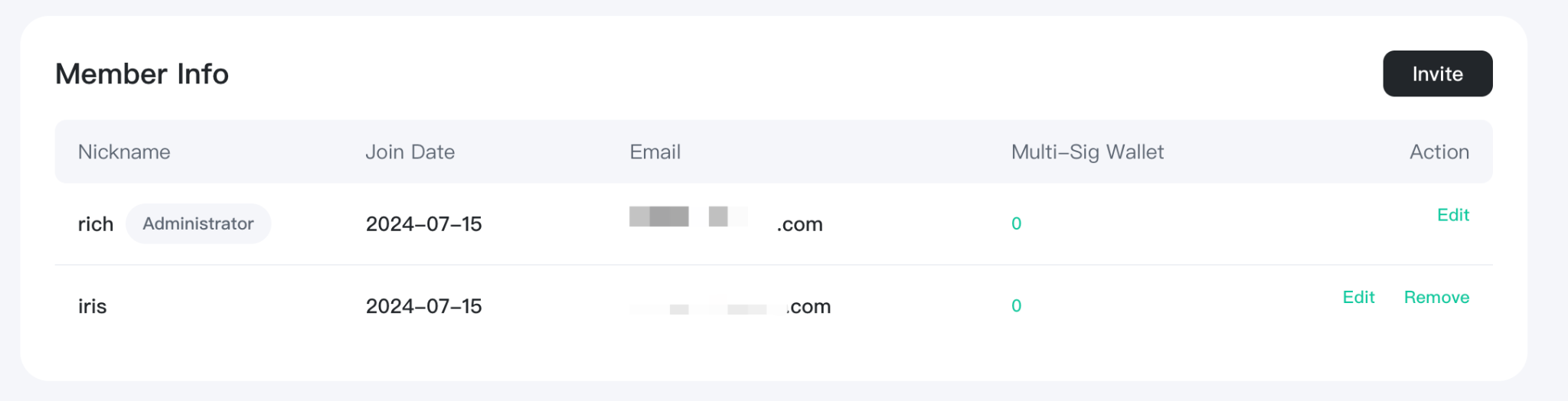
Task: Click the blank area below iris's row
Action: click(773, 358)
